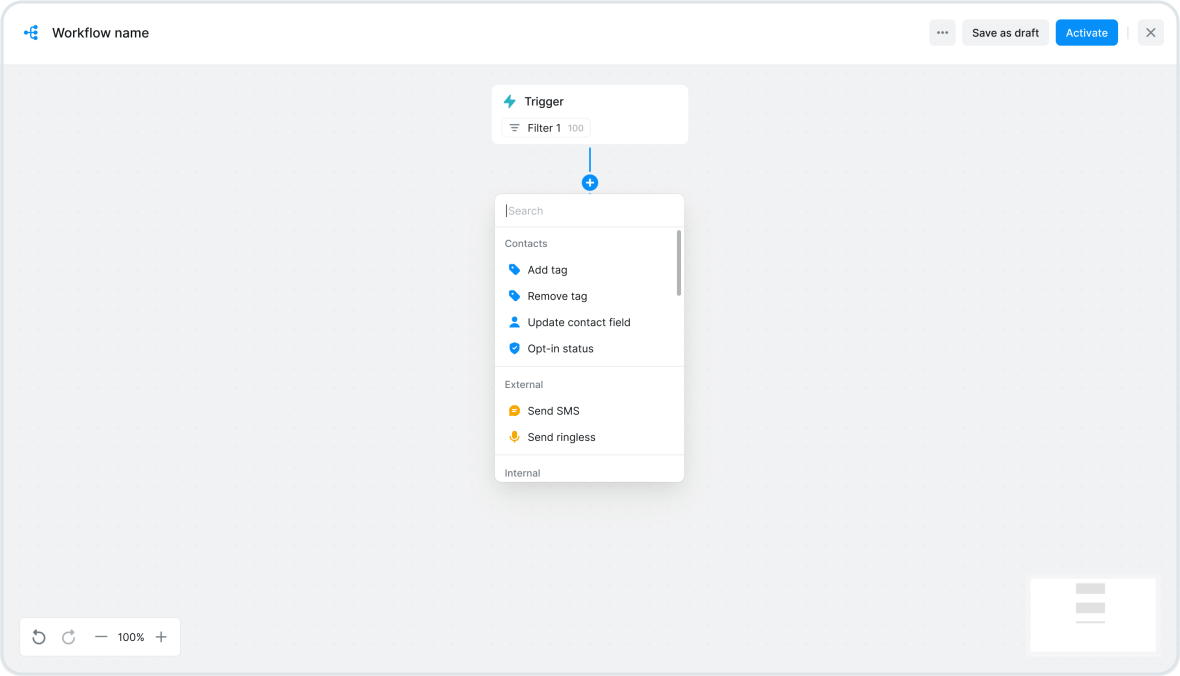1180x676 pixels.
Task: Click the Send ringless voicemail icon
Action: tap(514, 436)
